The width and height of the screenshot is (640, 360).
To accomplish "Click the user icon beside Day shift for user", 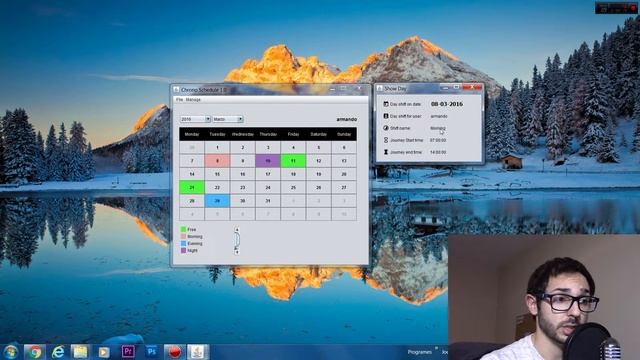I will [386, 116].
